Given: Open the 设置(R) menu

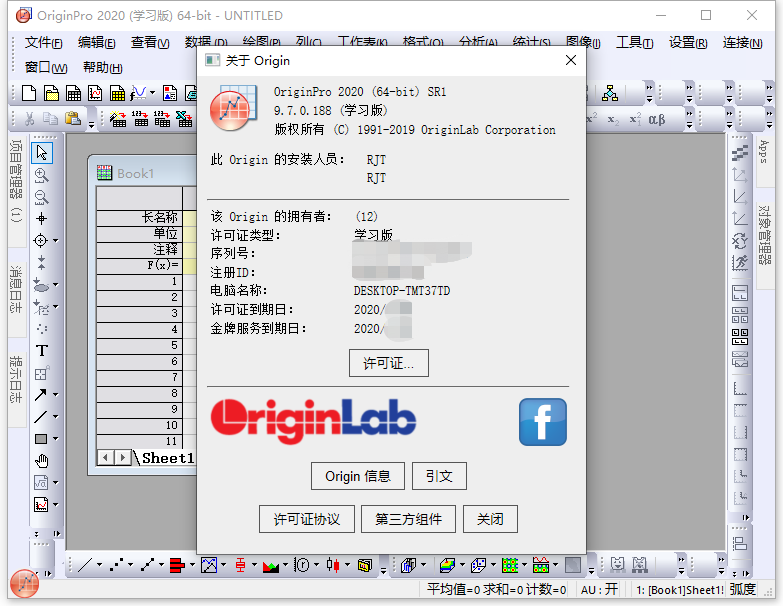Looking at the screenshot, I should [688, 43].
